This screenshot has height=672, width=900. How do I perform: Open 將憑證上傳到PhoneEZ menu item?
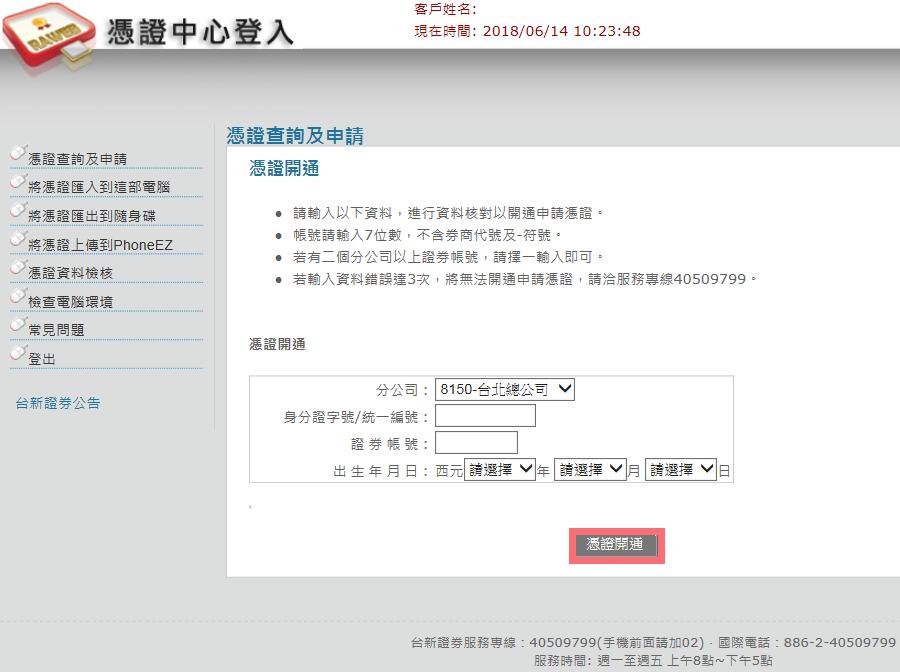[x=100, y=245]
